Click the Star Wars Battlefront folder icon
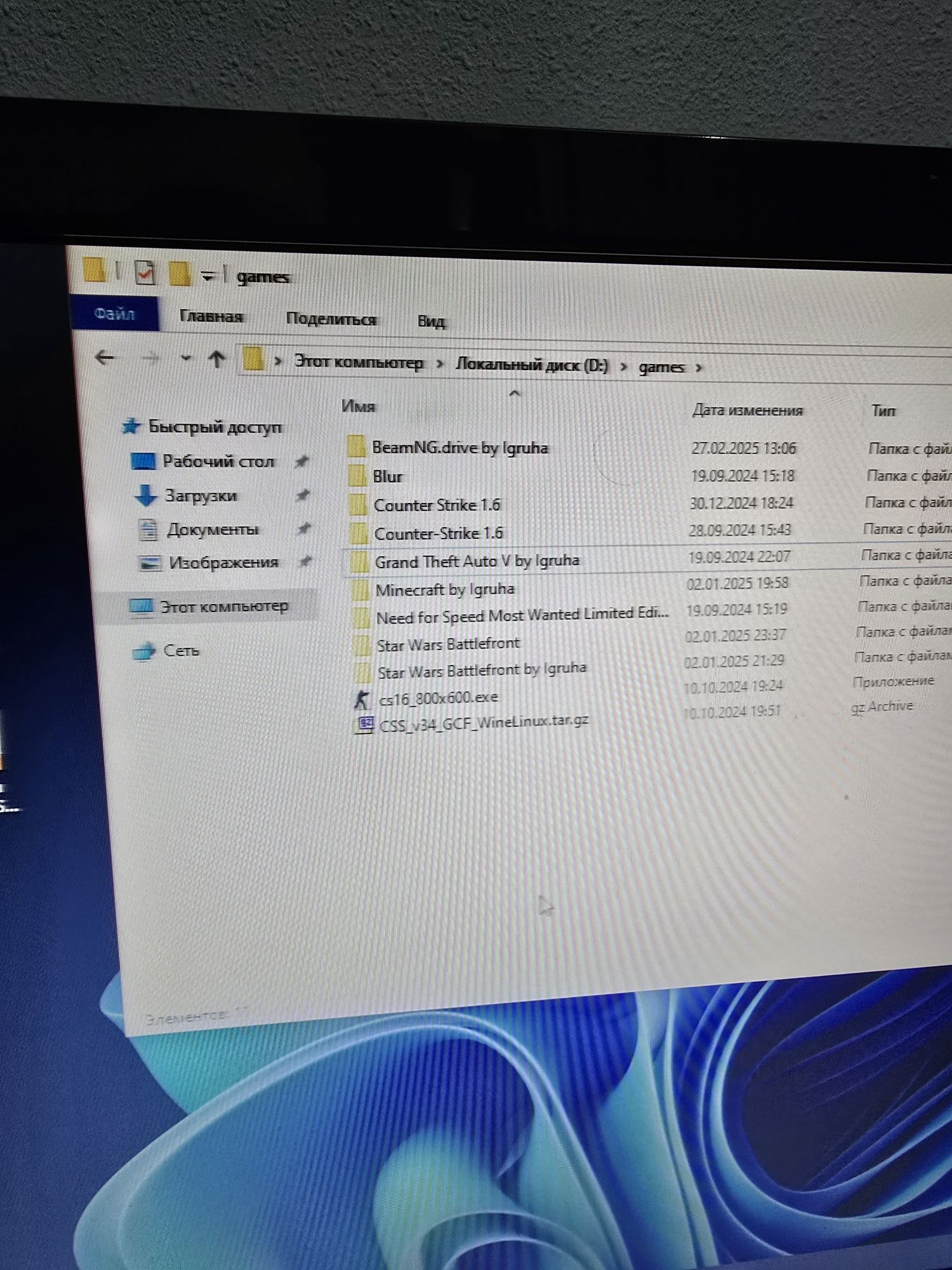 click(x=362, y=645)
